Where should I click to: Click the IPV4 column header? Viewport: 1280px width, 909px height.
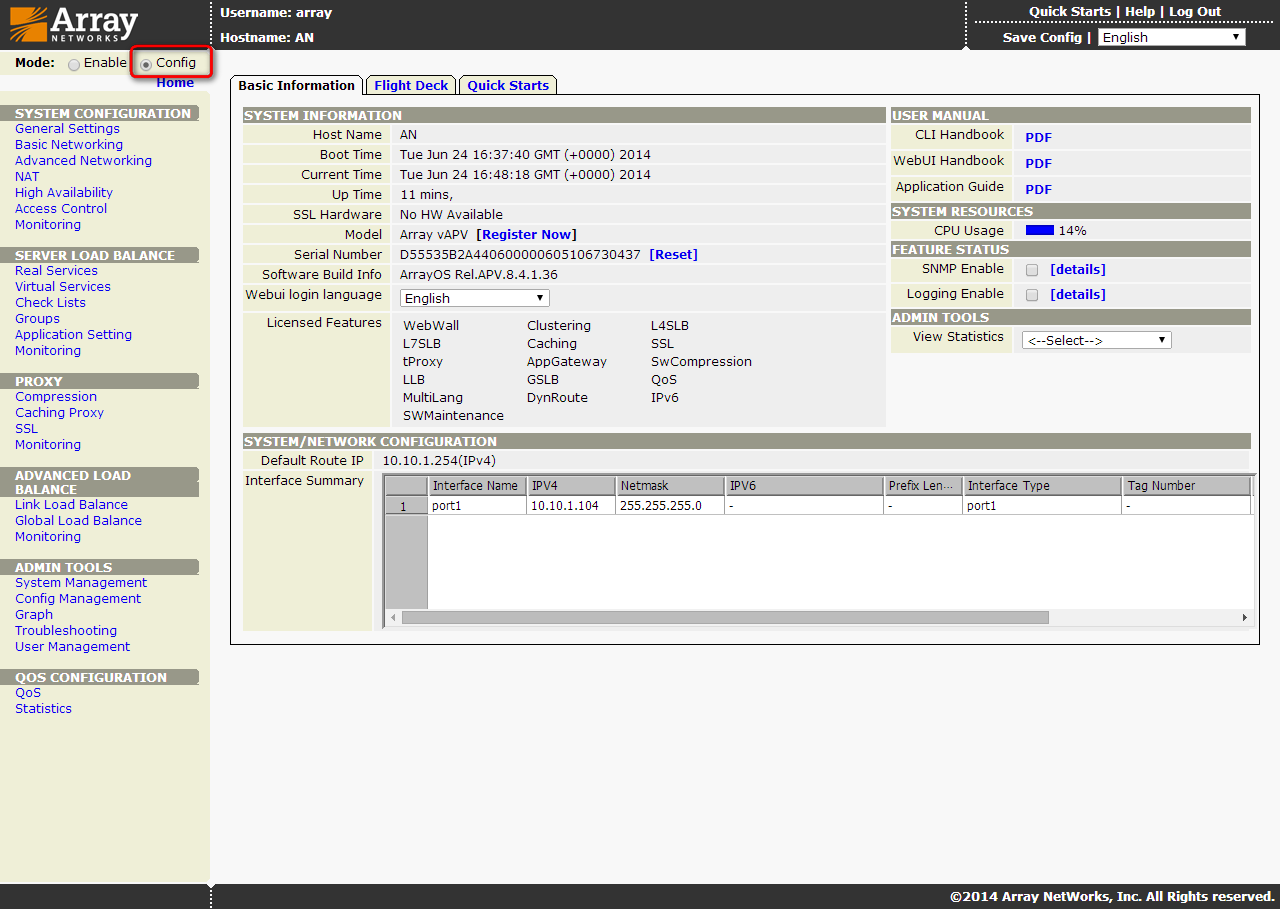pos(572,486)
